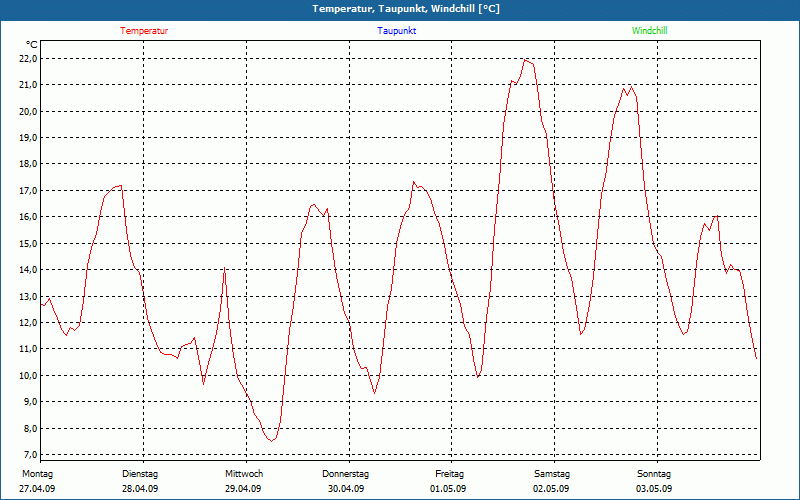The height and width of the screenshot is (500, 800).
Task: Click the 11,0 y-axis value
Action: coord(28,348)
